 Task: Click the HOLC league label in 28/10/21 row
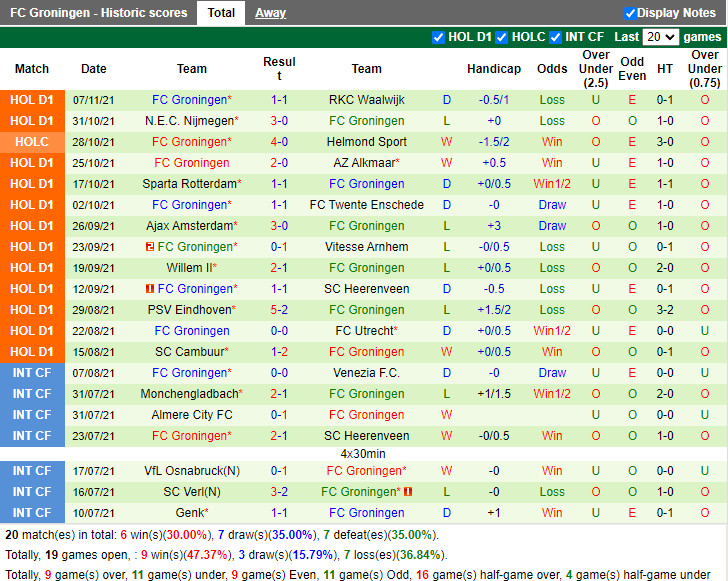[x=32, y=142]
